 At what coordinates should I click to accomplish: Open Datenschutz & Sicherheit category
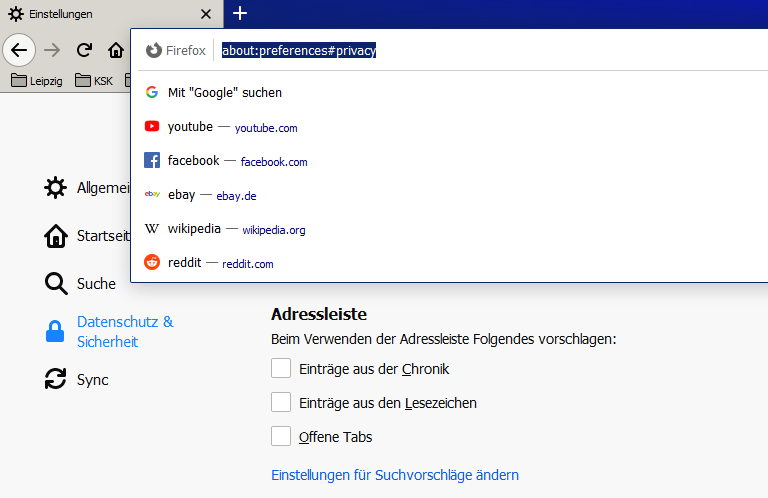pos(109,332)
